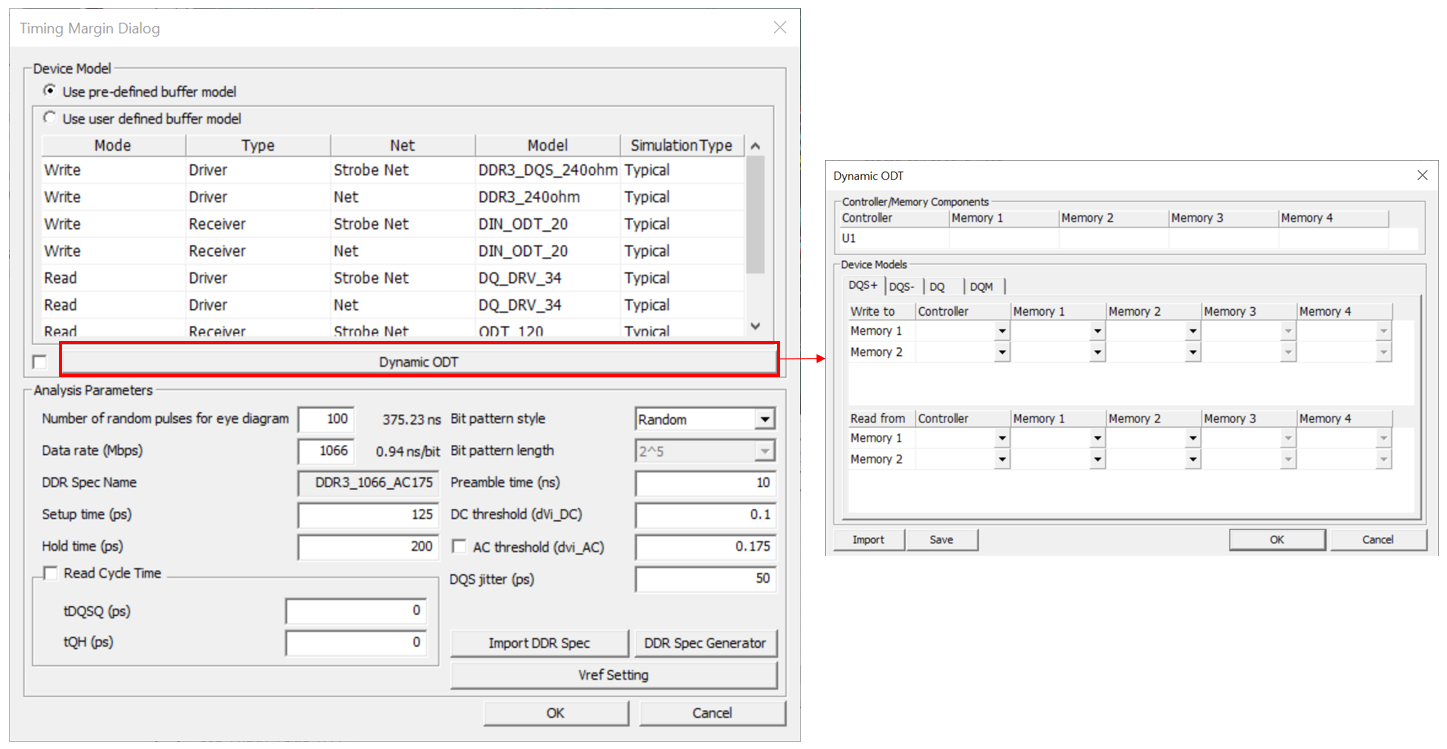Select Use user defined buffer model option
The image size is (1447, 749).
(50, 118)
